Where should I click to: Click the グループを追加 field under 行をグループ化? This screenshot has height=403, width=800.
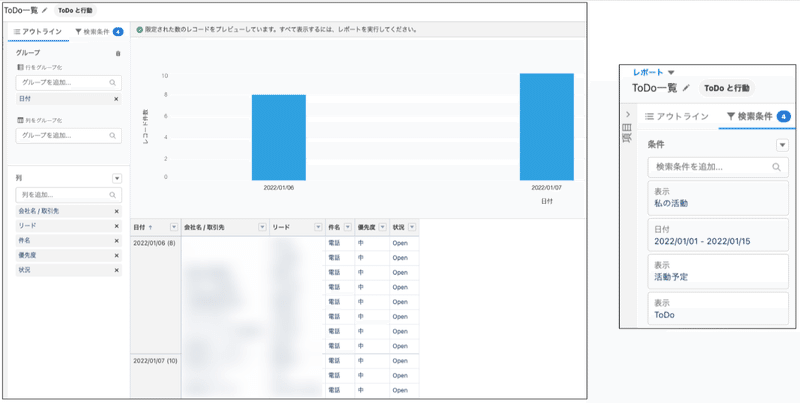(68, 82)
